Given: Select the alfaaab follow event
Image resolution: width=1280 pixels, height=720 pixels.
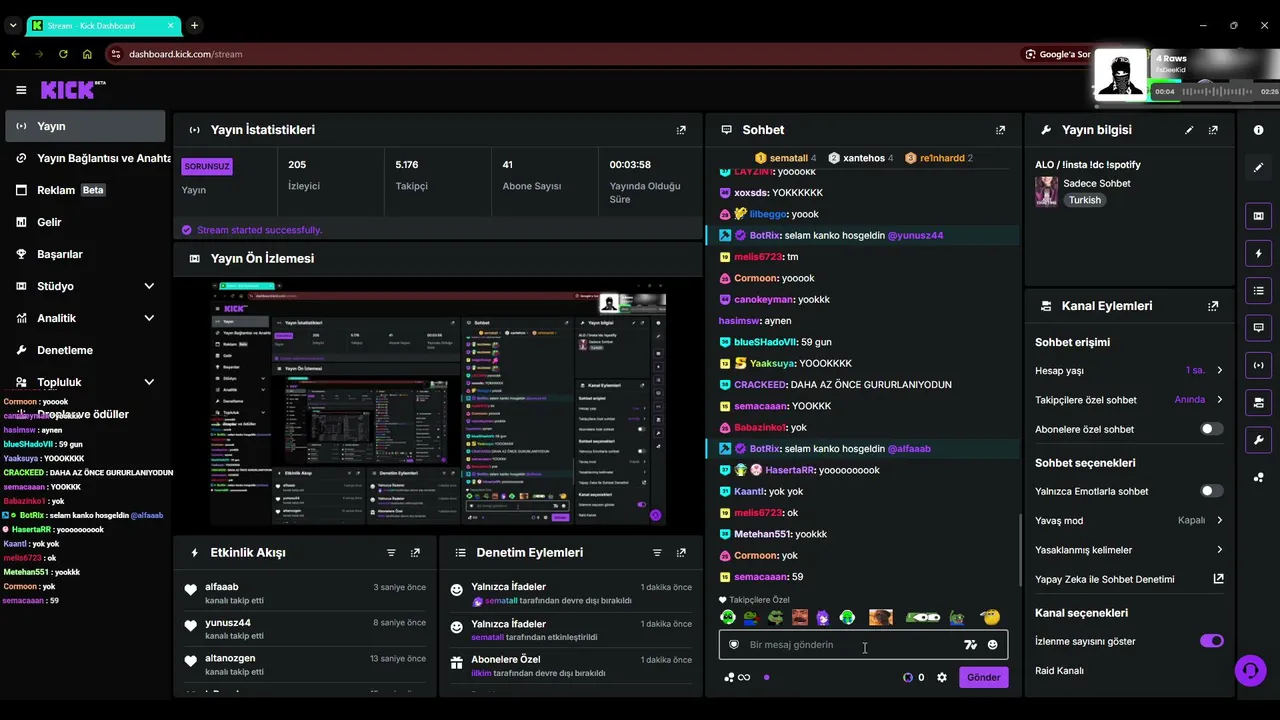Looking at the screenshot, I should coord(305,593).
